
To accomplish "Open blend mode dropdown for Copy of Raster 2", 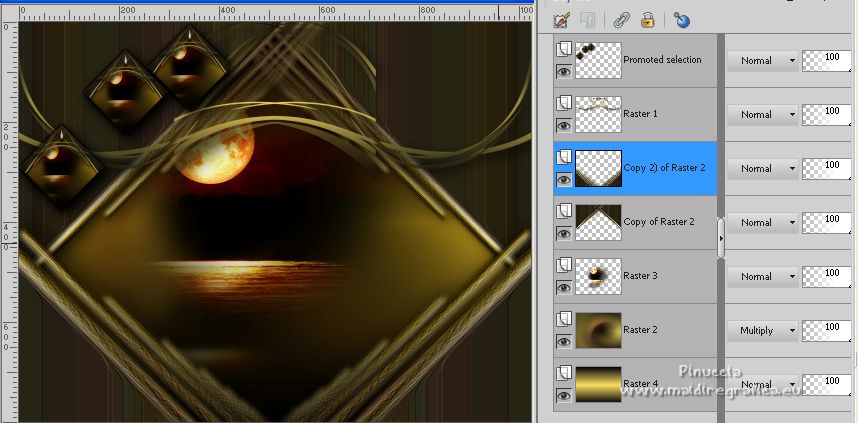I will (763, 223).
